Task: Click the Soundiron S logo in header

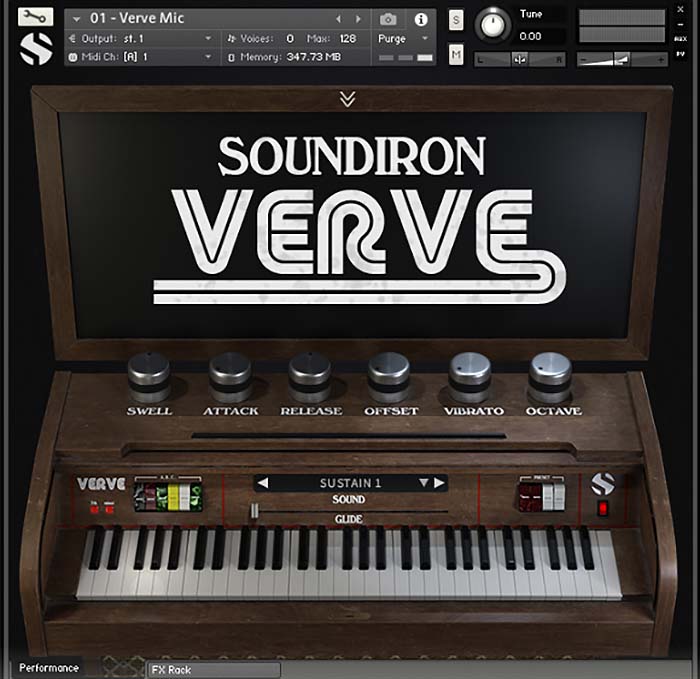Action: click(x=36, y=49)
